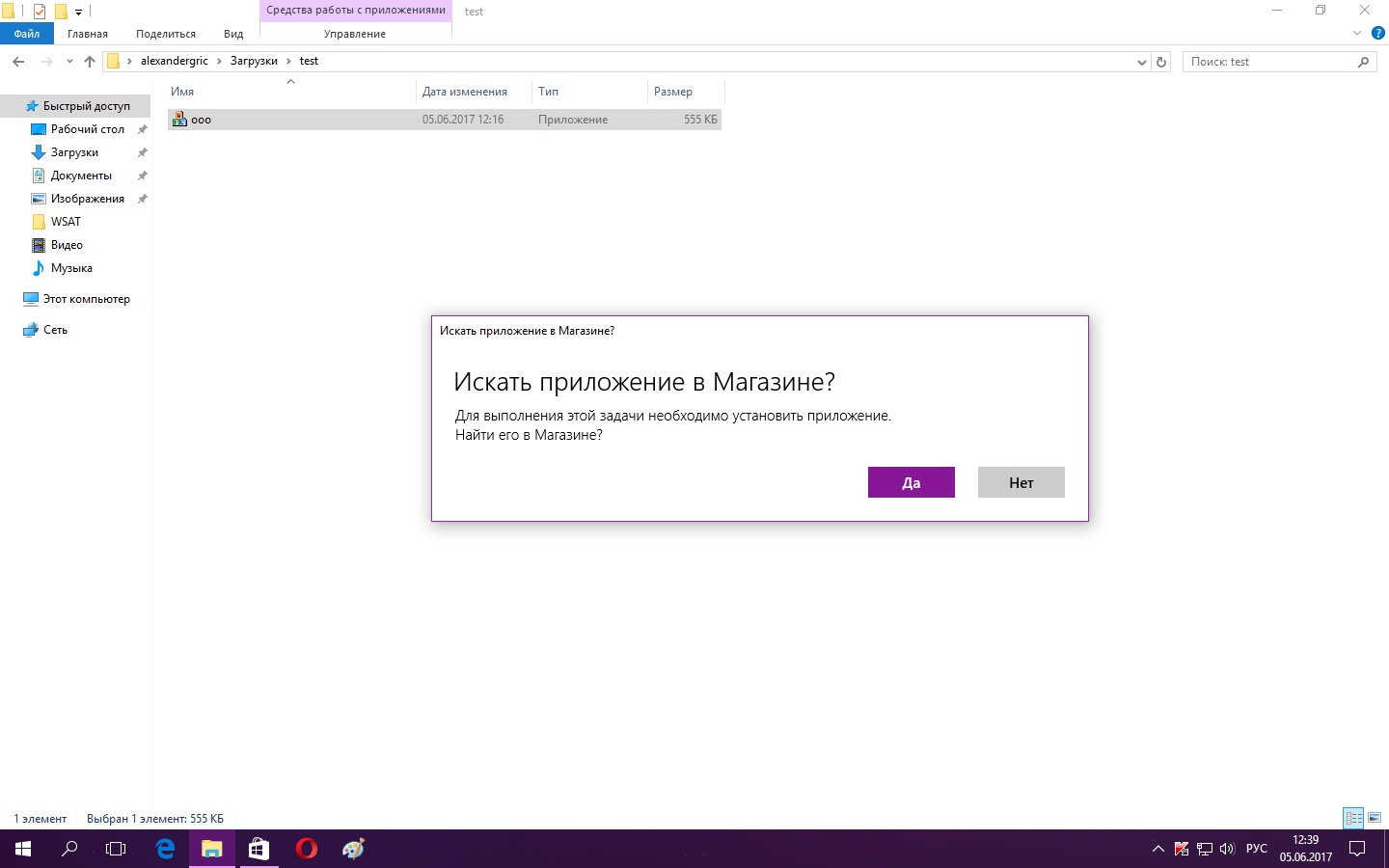Go up one folder level

90,62
